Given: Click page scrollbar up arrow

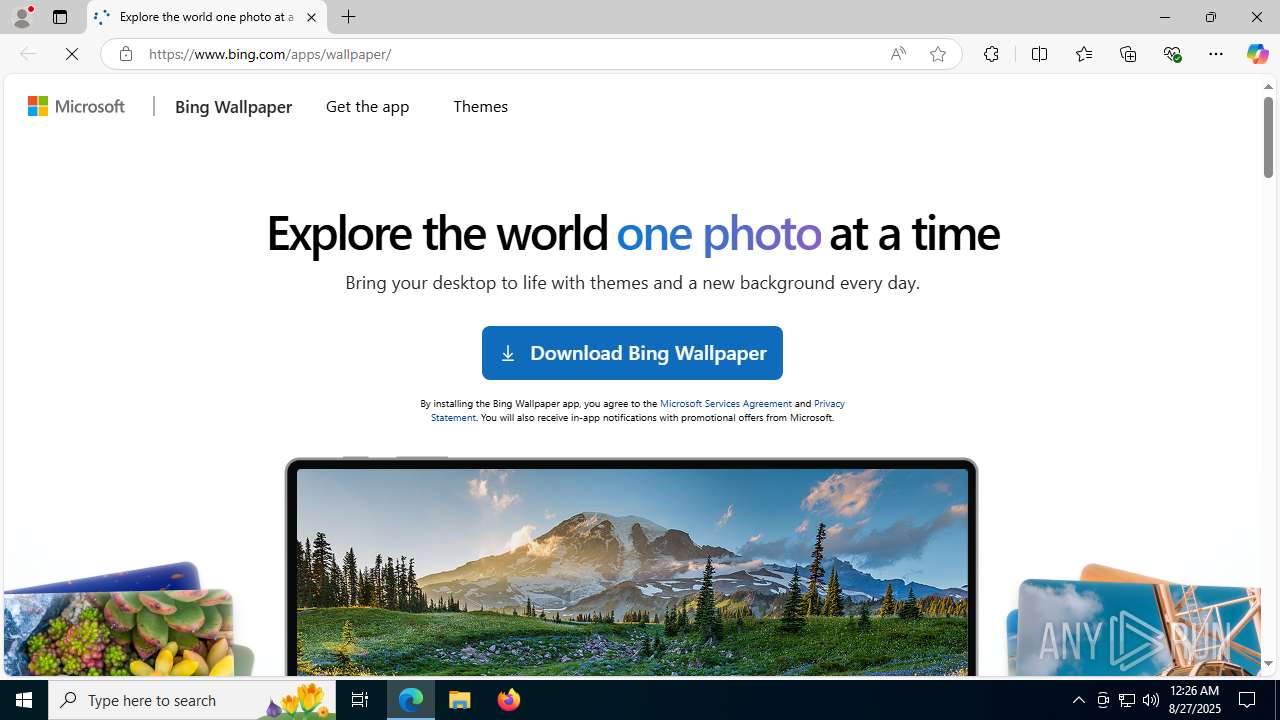Looking at the screenshot, I should pyautogui.click(x=1268, y=86).
